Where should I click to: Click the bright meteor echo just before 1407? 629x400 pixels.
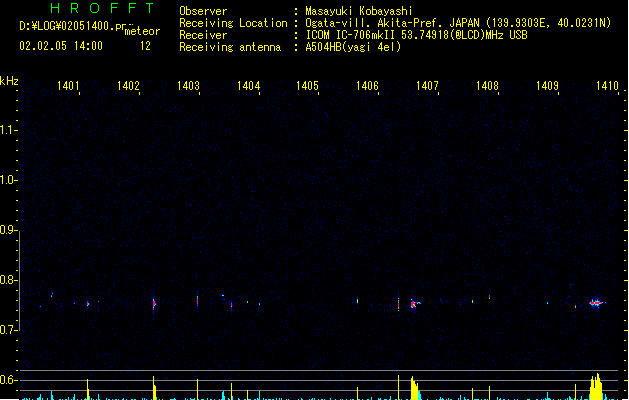pos(415,304)
